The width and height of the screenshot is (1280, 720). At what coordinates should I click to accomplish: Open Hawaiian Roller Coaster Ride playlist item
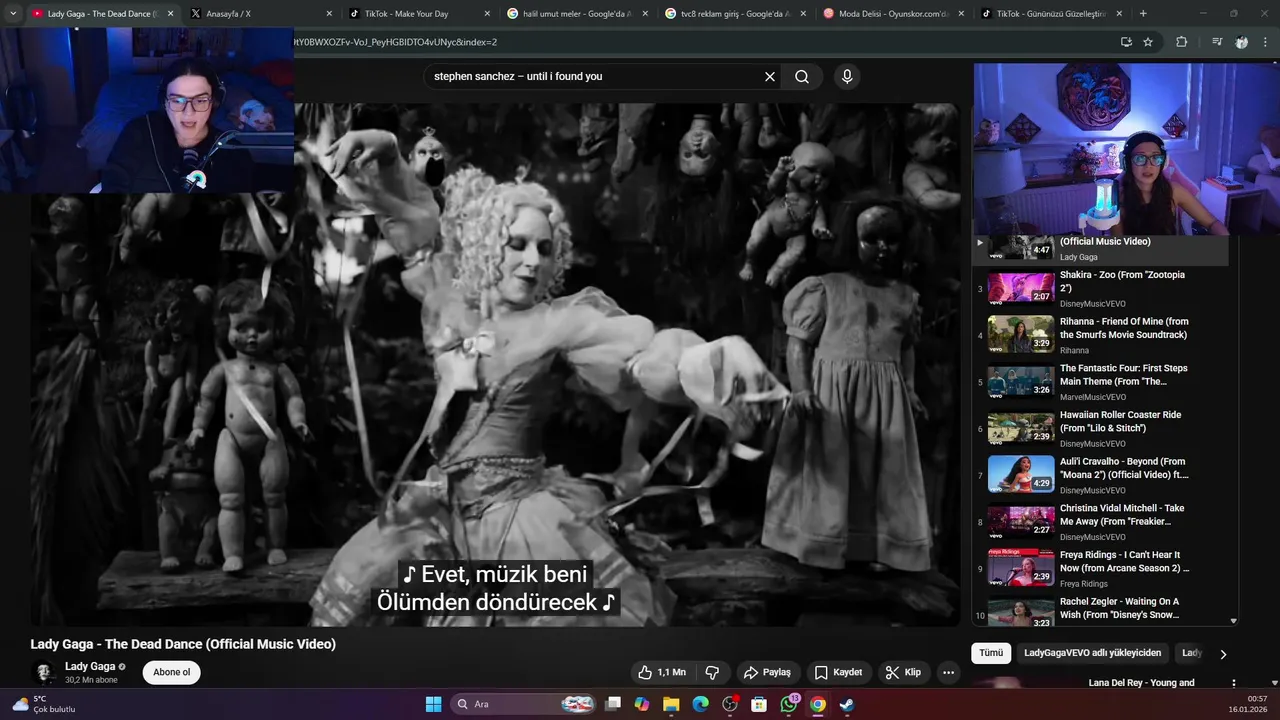1100,428
